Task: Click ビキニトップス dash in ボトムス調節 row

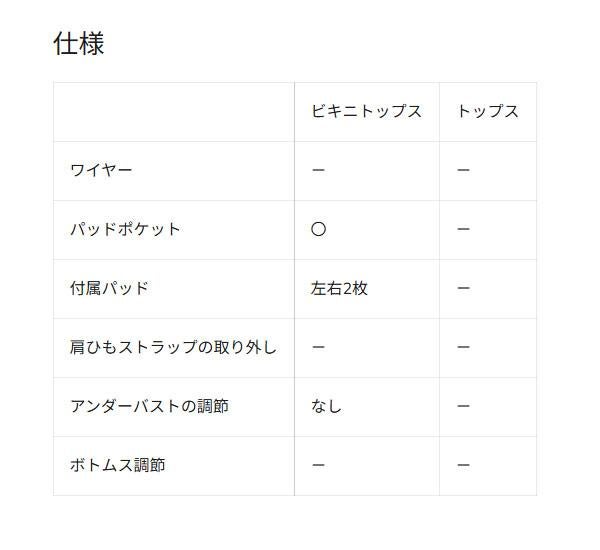Action: (318, 465)
